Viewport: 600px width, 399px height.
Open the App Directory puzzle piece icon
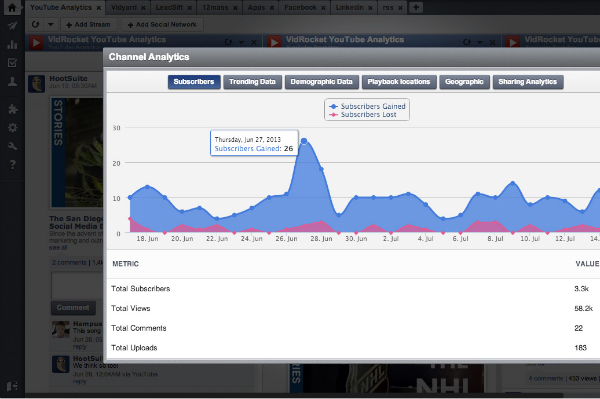[x=12, y=109]
